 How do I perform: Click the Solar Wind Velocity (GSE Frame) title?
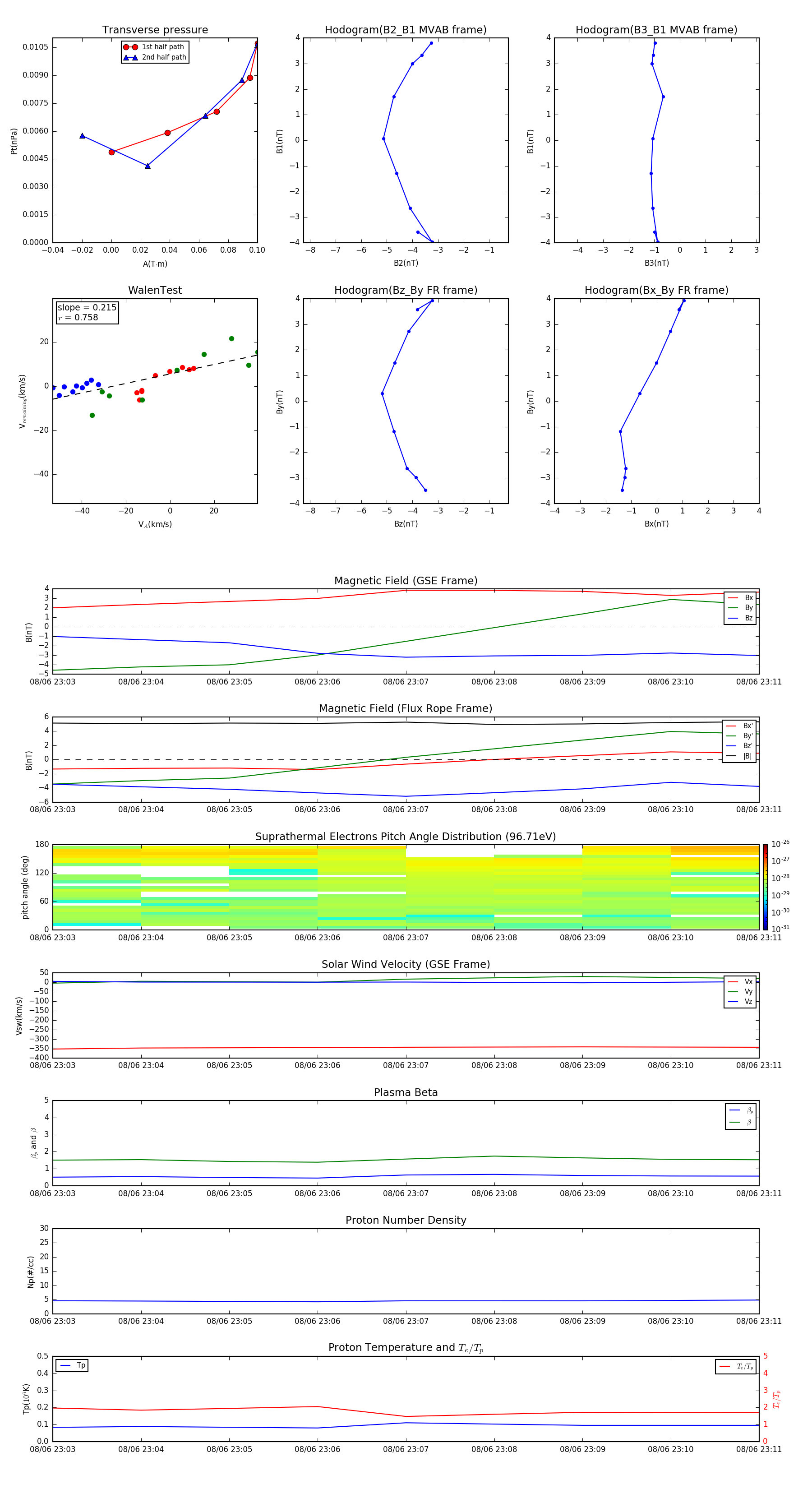(x=406, y=964)
